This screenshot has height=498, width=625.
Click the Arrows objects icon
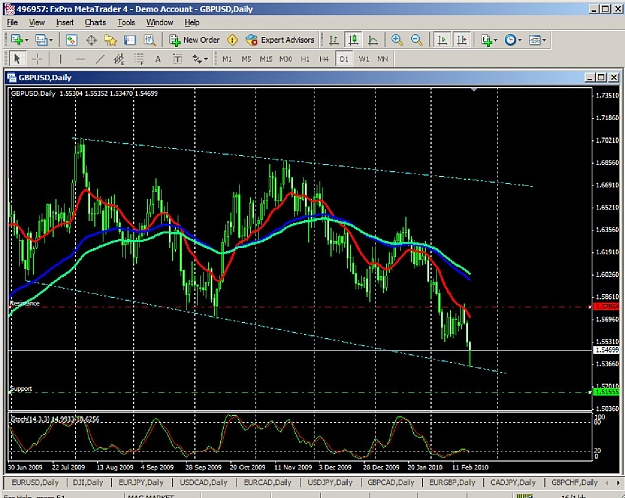(x=197, y=59)
